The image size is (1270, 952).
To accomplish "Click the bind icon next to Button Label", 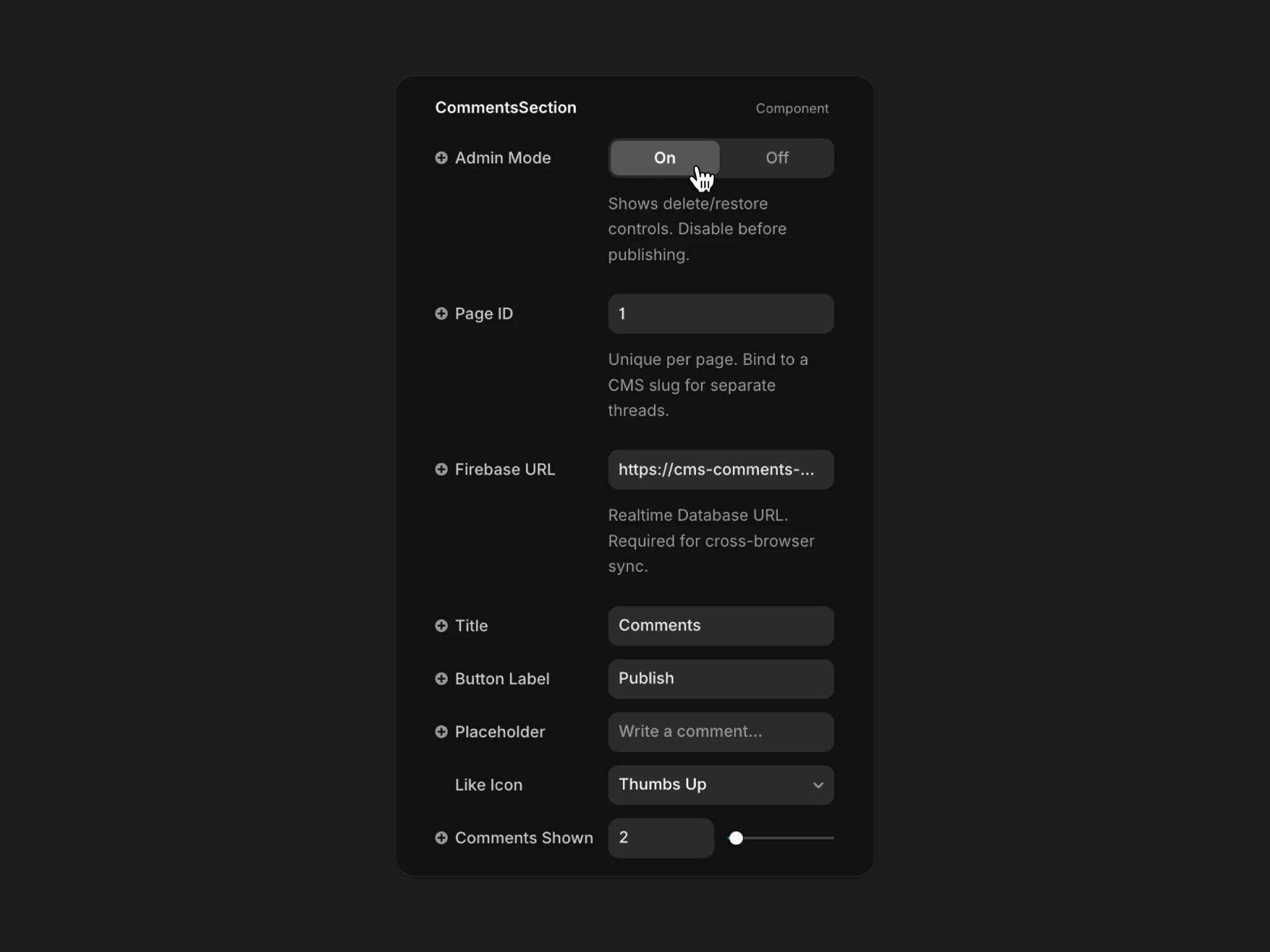I will pyautogui.click(x=441, y=679).
